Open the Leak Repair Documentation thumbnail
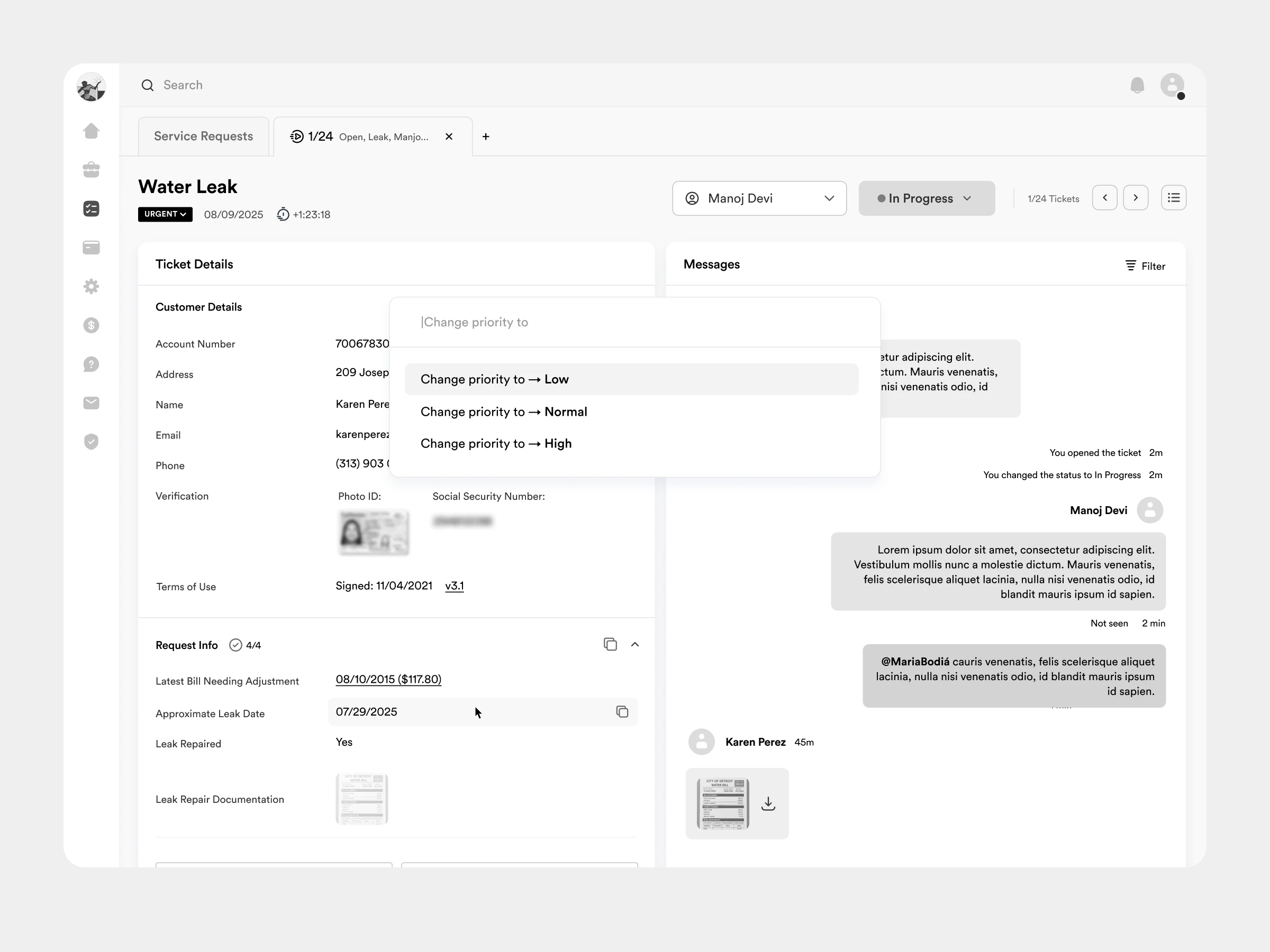The image size is (1270, 952). point(362,799)
